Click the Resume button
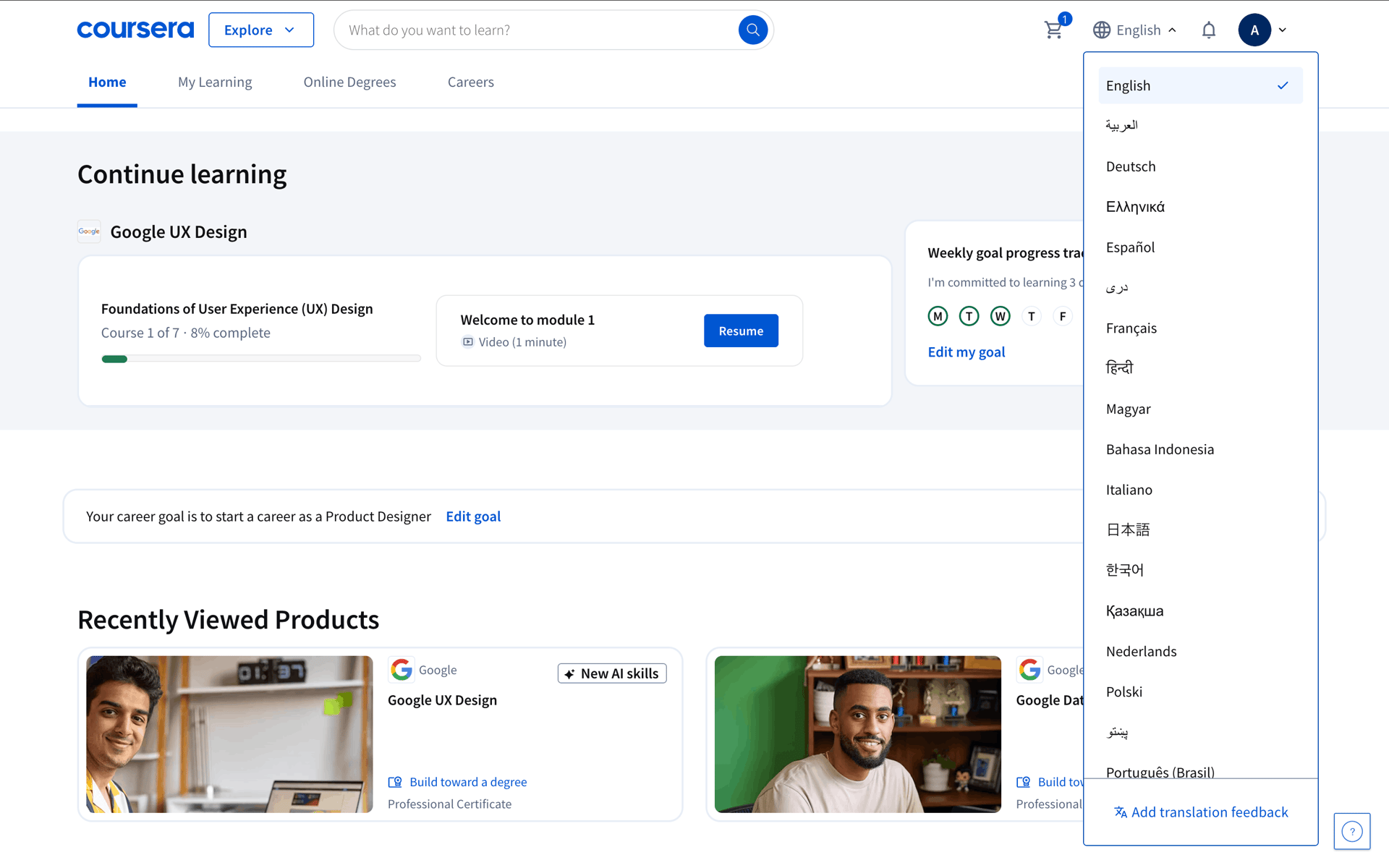Image resolution: width=1389 pixels, height=868 pixels. click(x=741, y=331)
